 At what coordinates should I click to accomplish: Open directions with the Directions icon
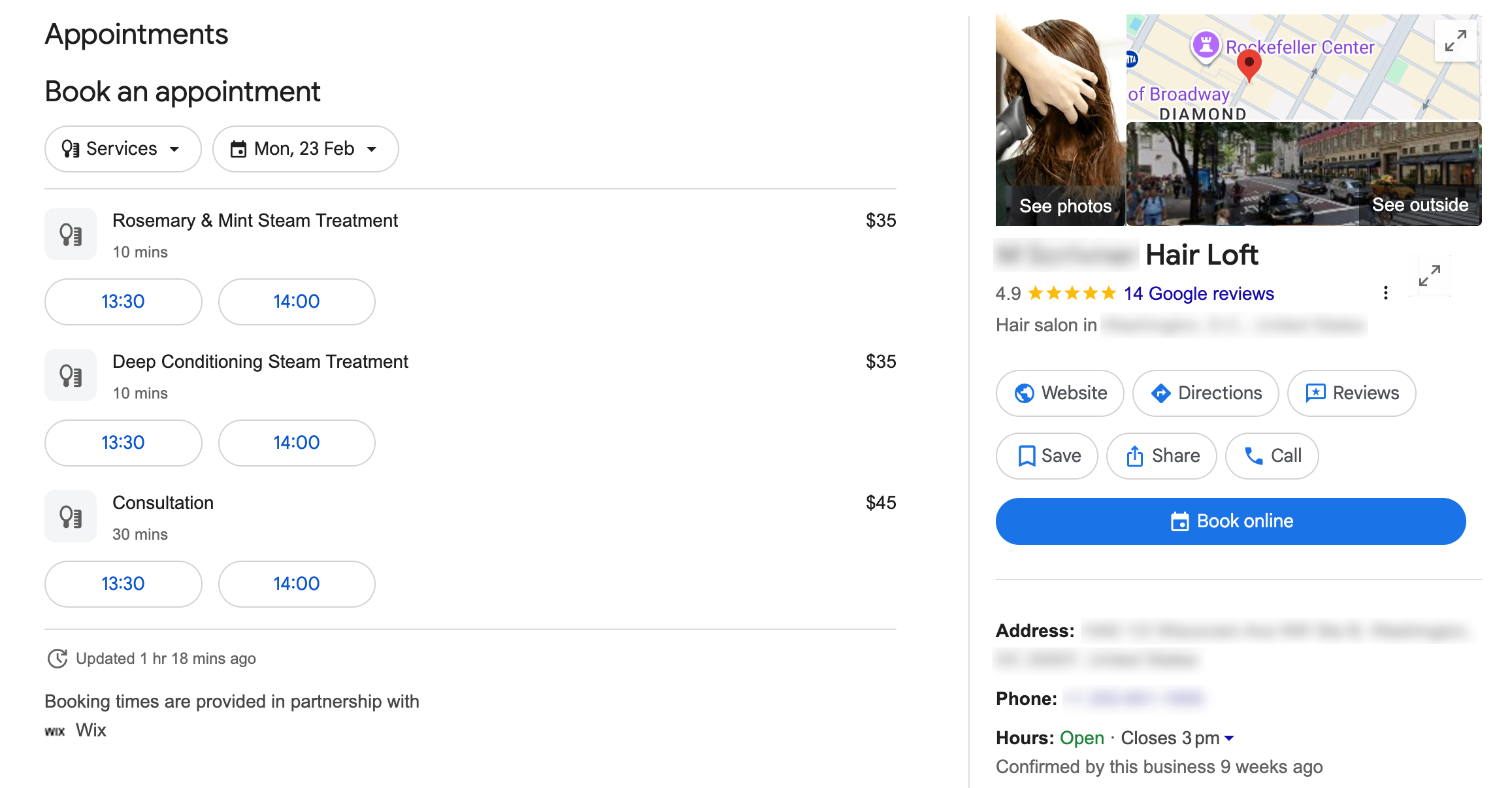point(1160,393)
